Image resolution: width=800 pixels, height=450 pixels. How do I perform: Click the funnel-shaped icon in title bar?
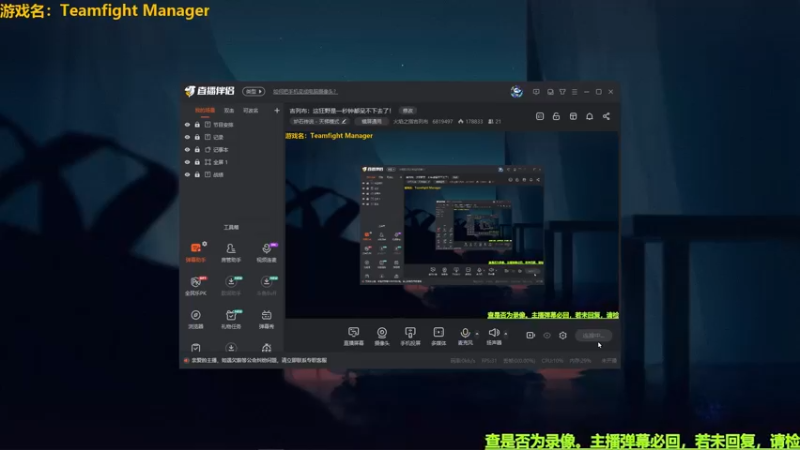[562, 92]
